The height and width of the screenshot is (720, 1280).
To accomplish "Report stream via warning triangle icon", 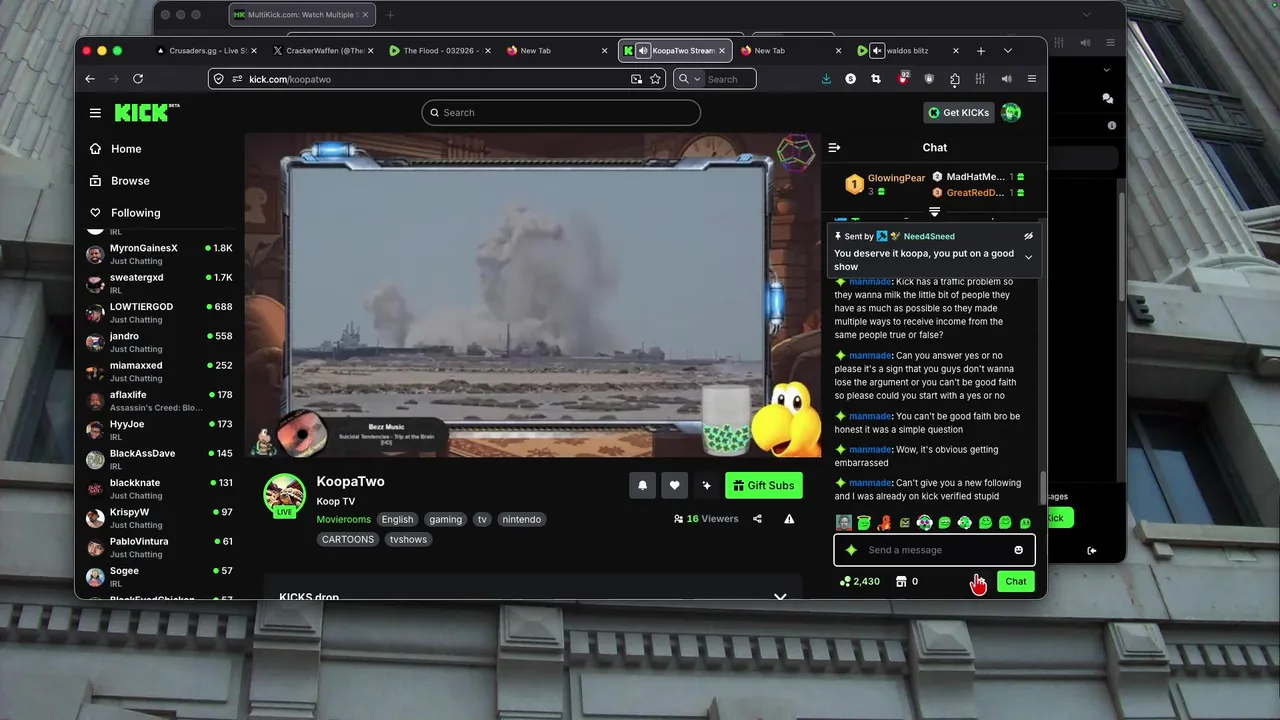I will 789,519.
